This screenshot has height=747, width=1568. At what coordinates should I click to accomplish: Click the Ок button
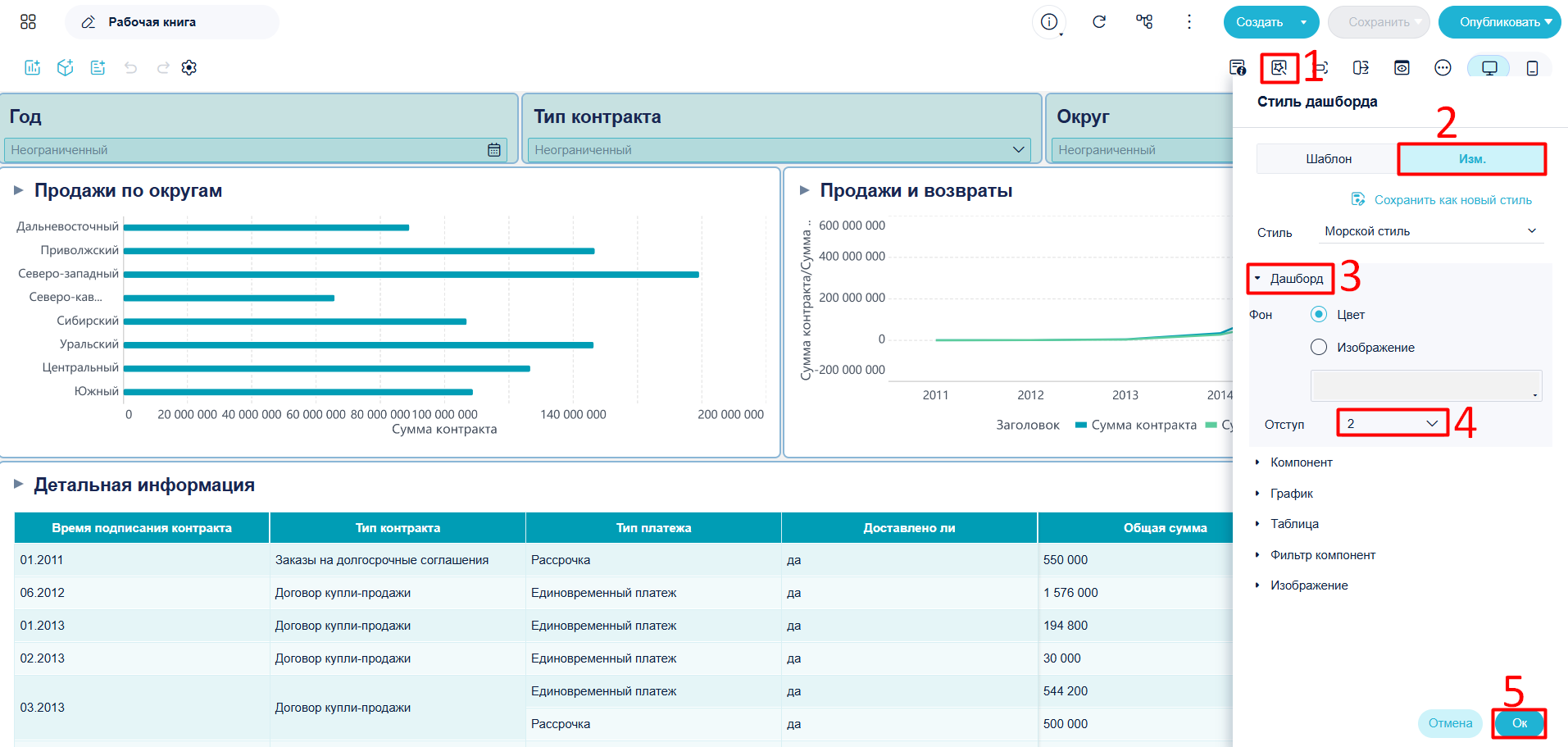(x=1519, y=723)
